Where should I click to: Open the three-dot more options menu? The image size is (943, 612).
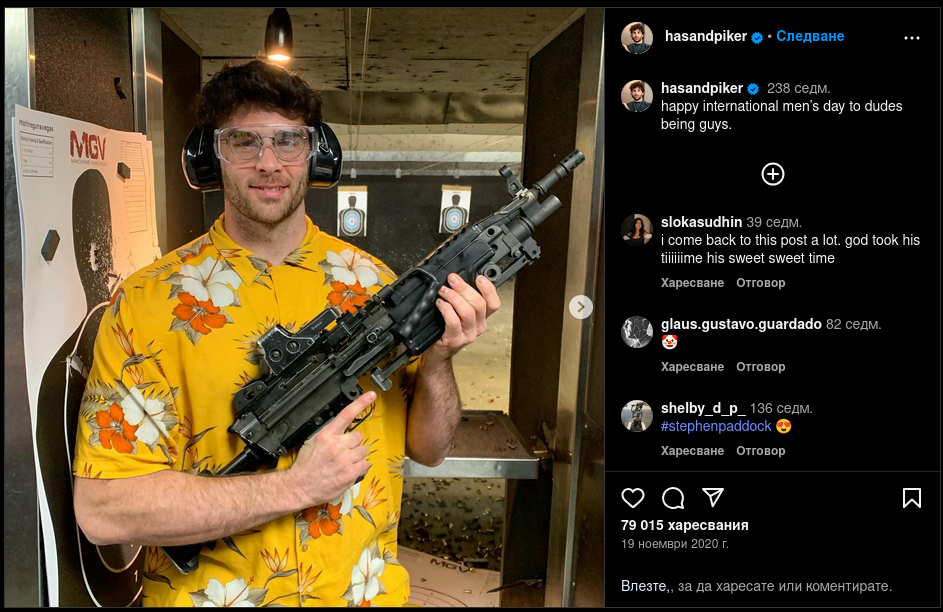coord(912,38)
